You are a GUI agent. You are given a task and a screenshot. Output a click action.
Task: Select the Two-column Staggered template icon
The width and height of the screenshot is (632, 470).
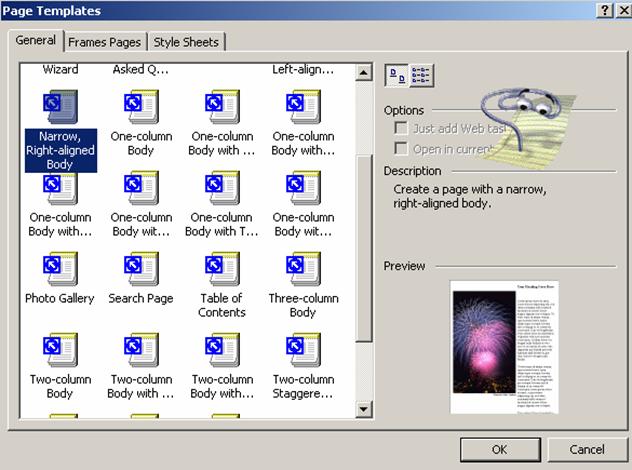click(302, 350)
